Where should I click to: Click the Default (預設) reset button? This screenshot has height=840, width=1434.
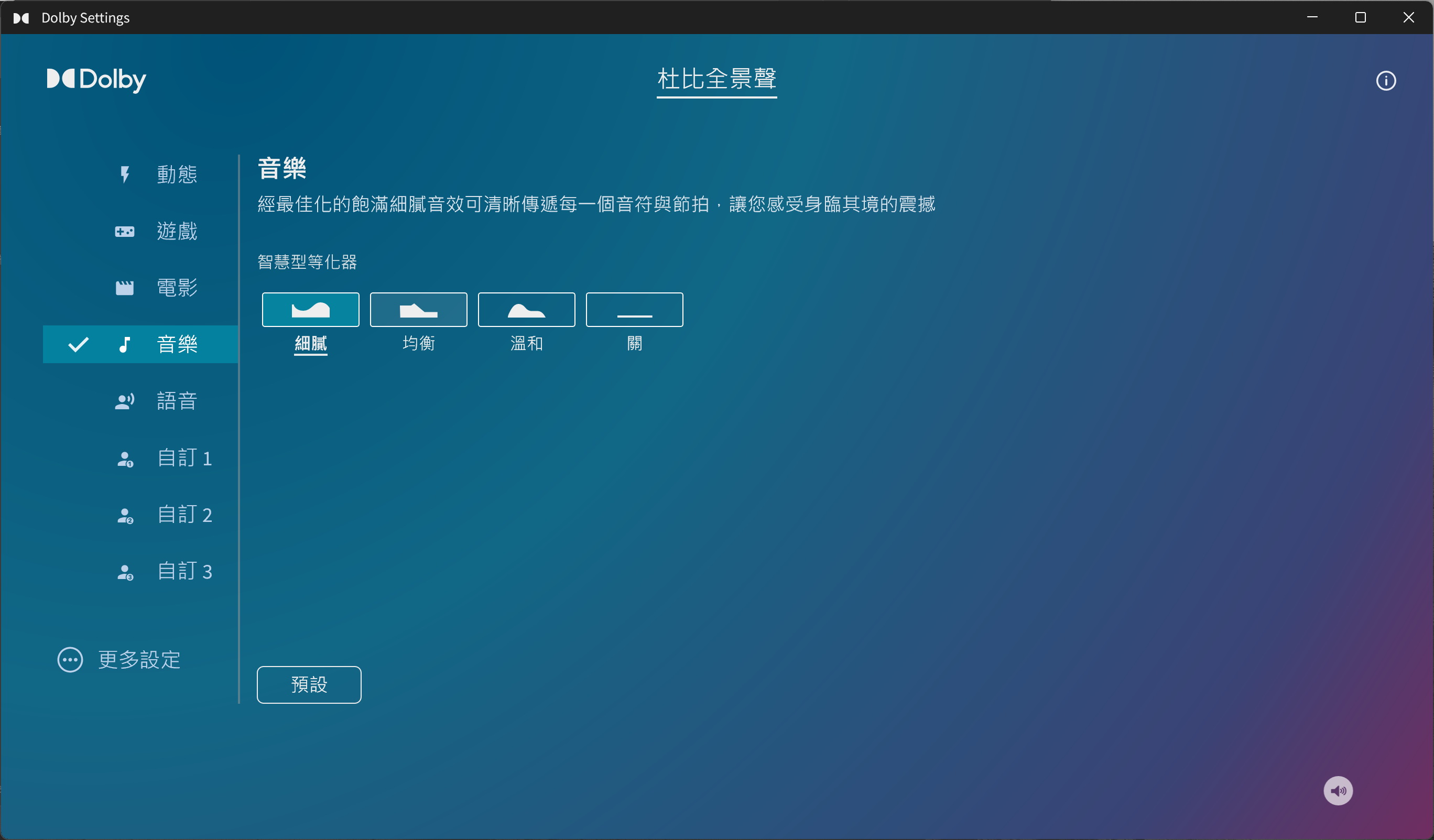pos(309,685)
